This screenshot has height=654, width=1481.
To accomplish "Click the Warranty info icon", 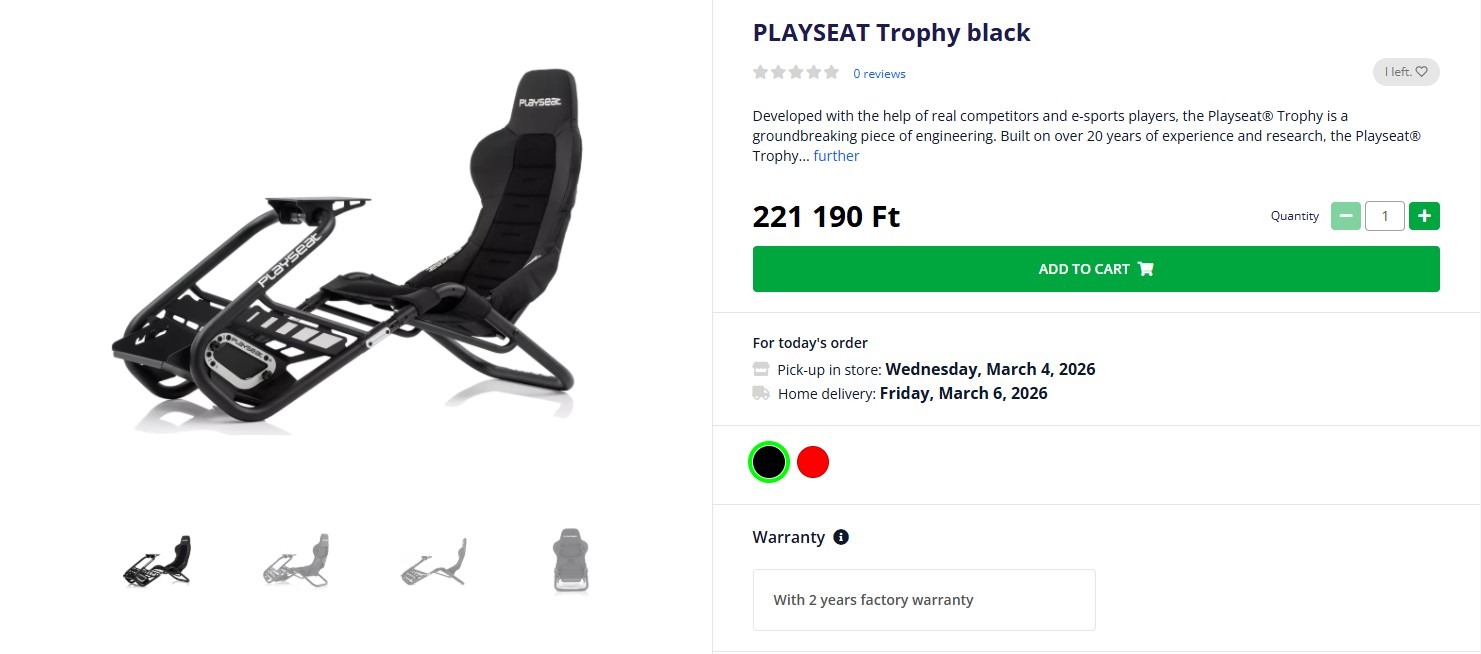I will click(x=841, y=537).
